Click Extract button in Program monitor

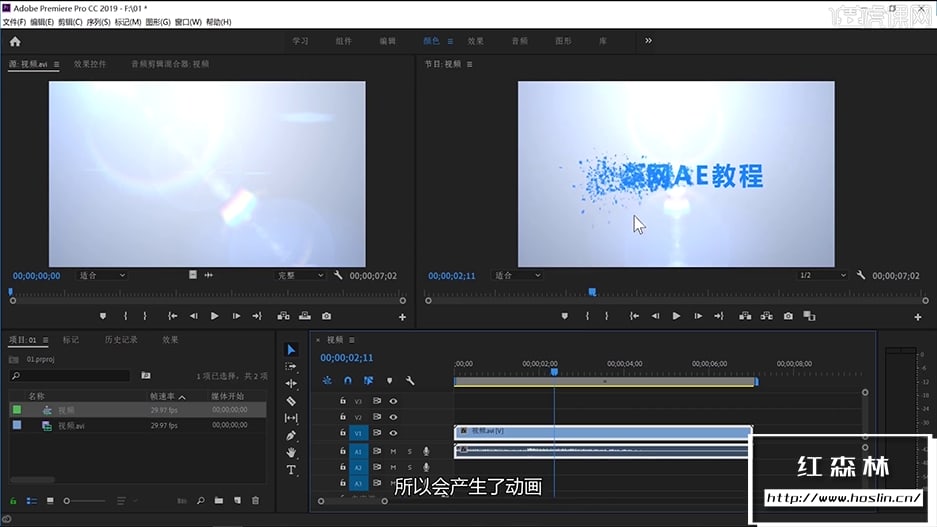pos(767,316)
